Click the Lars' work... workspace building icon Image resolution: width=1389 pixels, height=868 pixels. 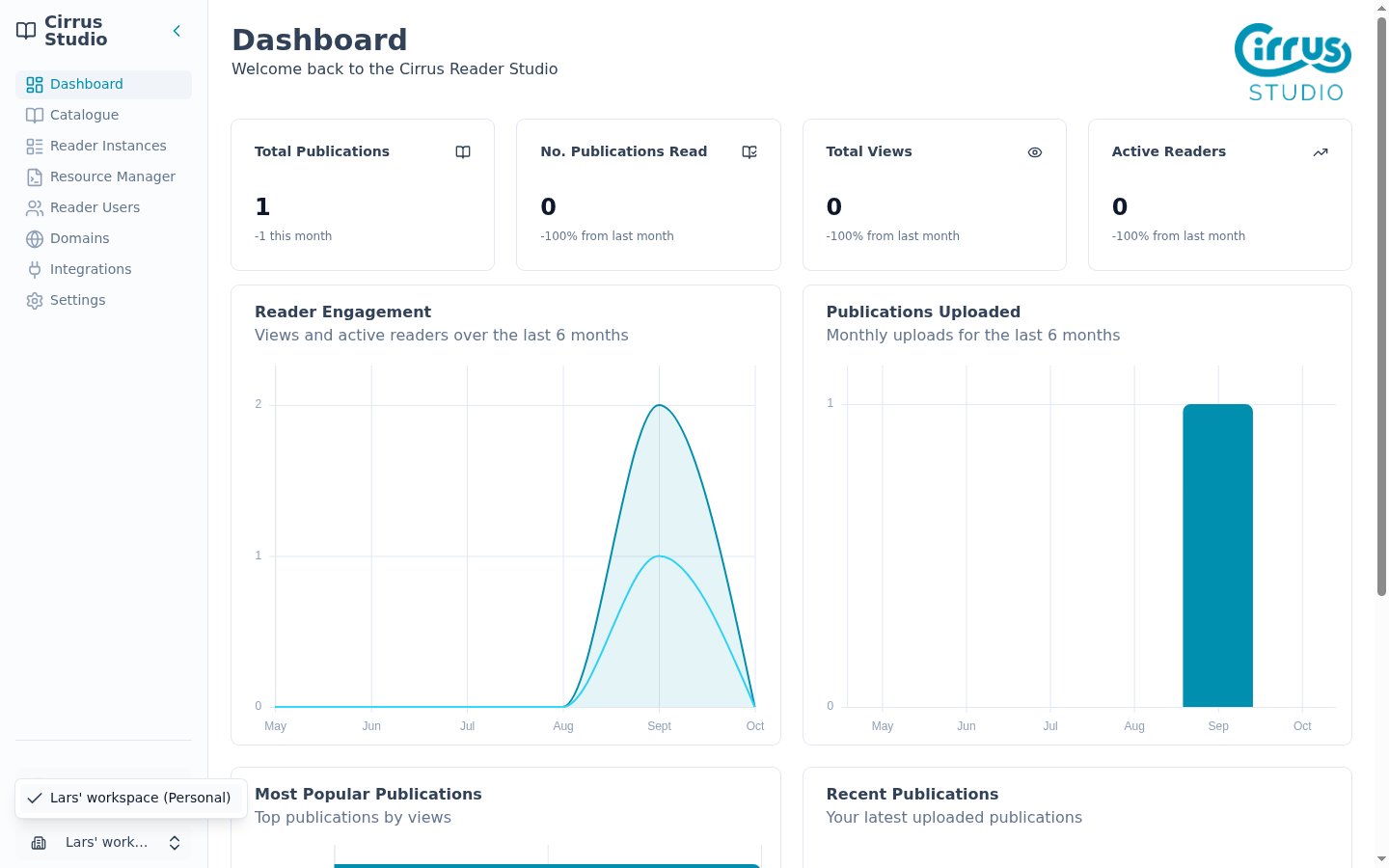[39, 843]
